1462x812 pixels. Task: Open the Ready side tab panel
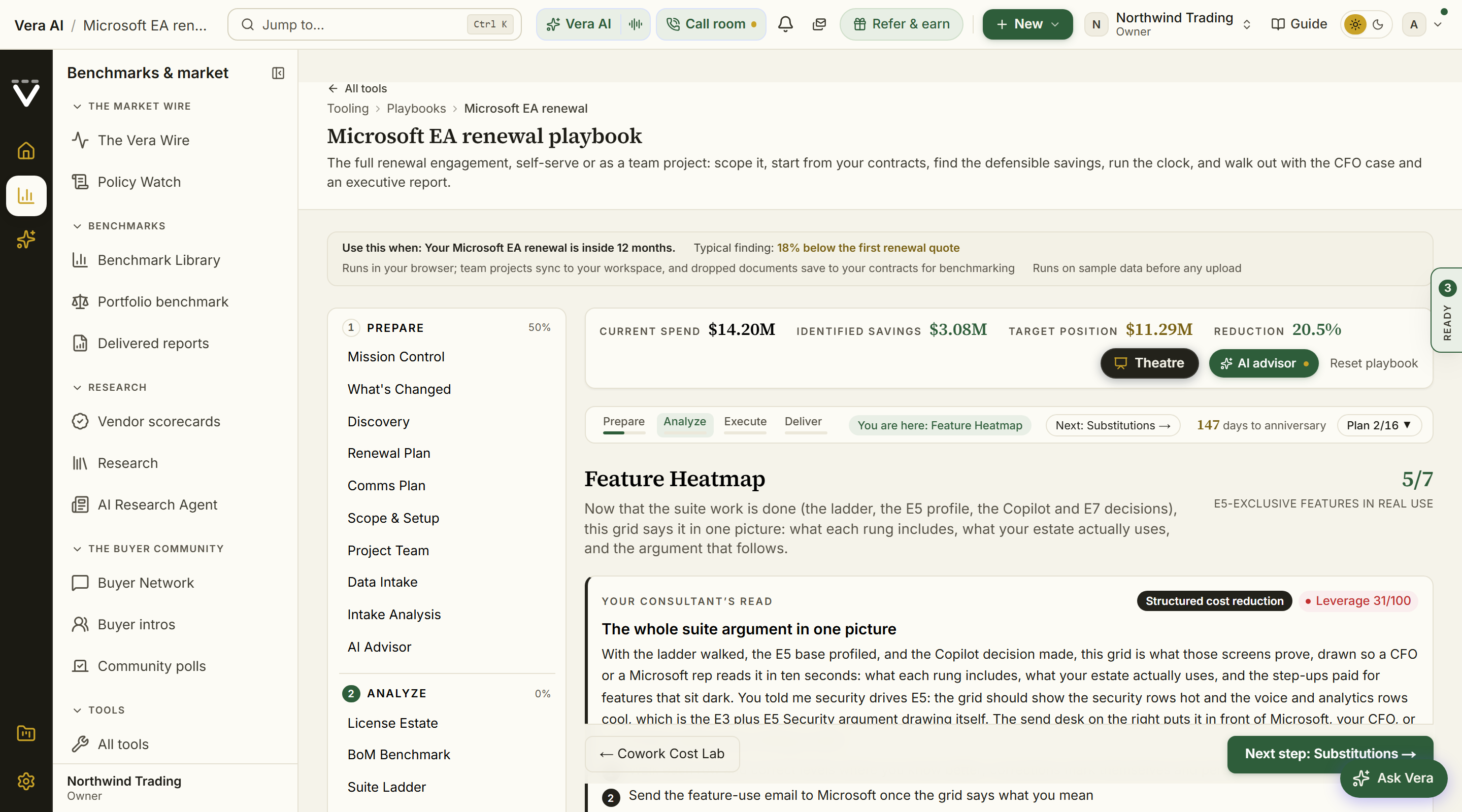[x=1447, y=311]
